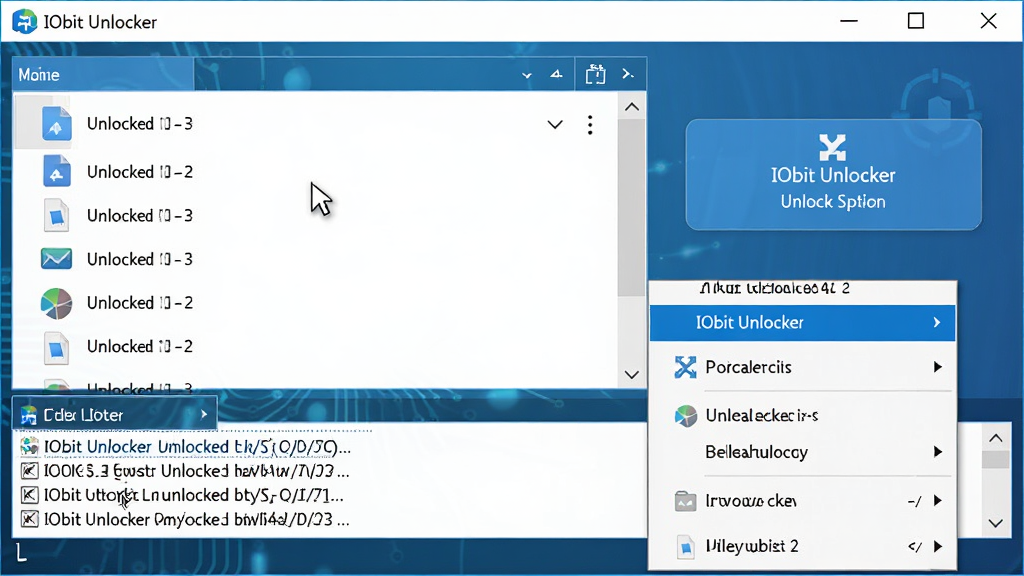Expand the Irwoue ckev submenu arrow
This screenshot has height=576, width=1024.
click(x=937, y=501)
